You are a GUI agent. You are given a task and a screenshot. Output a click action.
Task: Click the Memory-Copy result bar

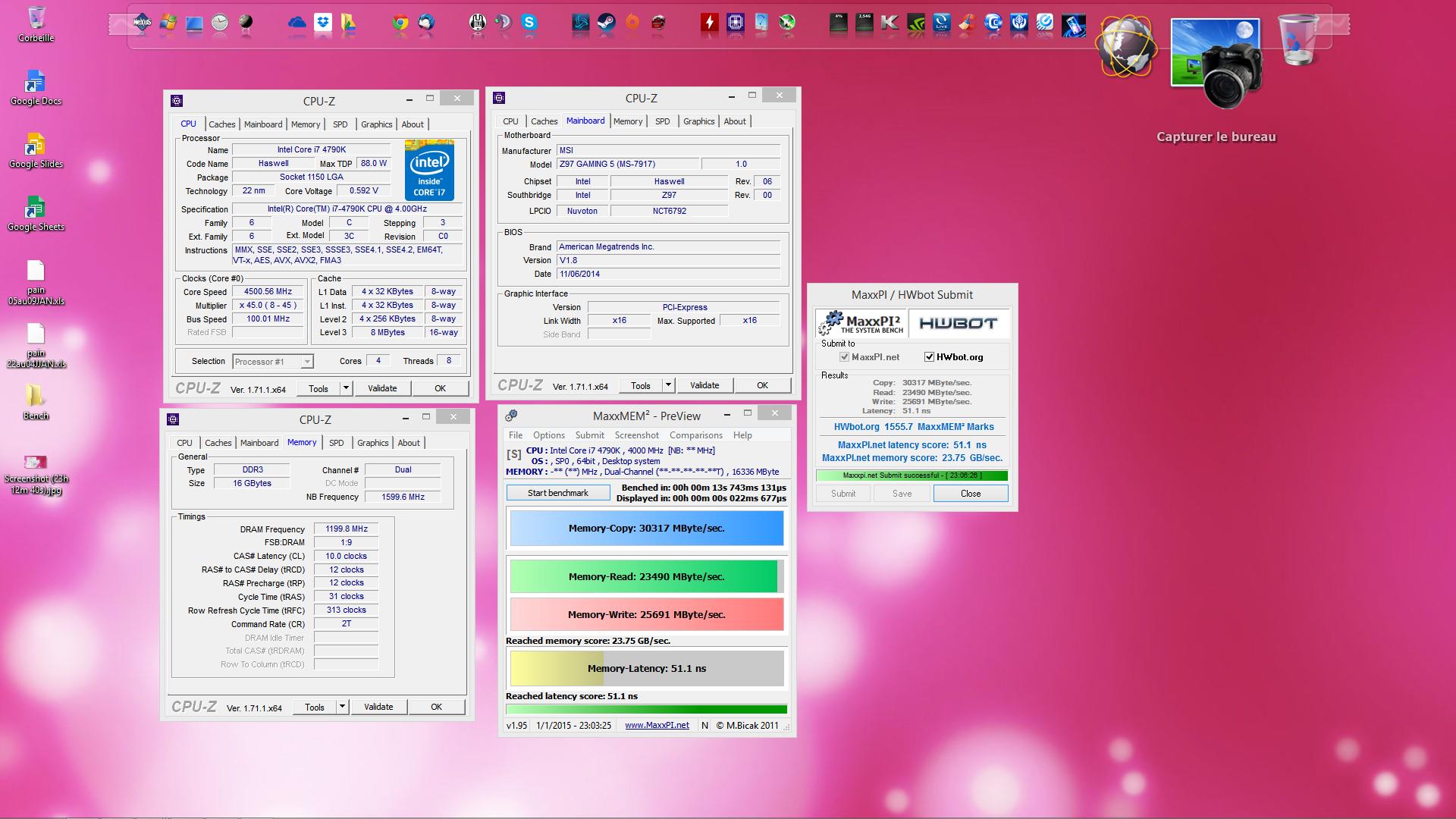(x=647, y=529)
